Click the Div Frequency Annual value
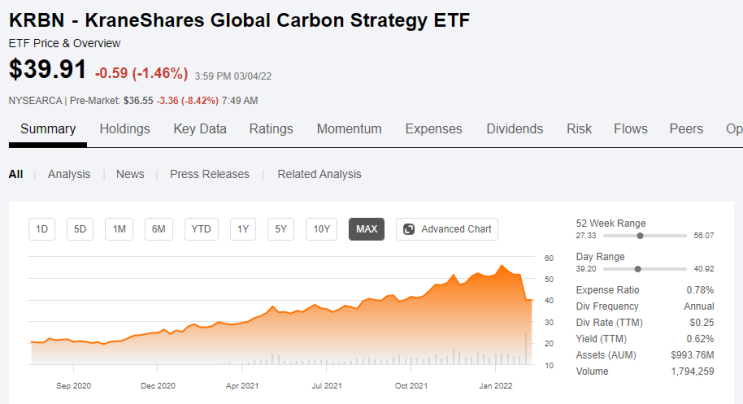Viewport: 743px width, 404px height. pos(699,306)
